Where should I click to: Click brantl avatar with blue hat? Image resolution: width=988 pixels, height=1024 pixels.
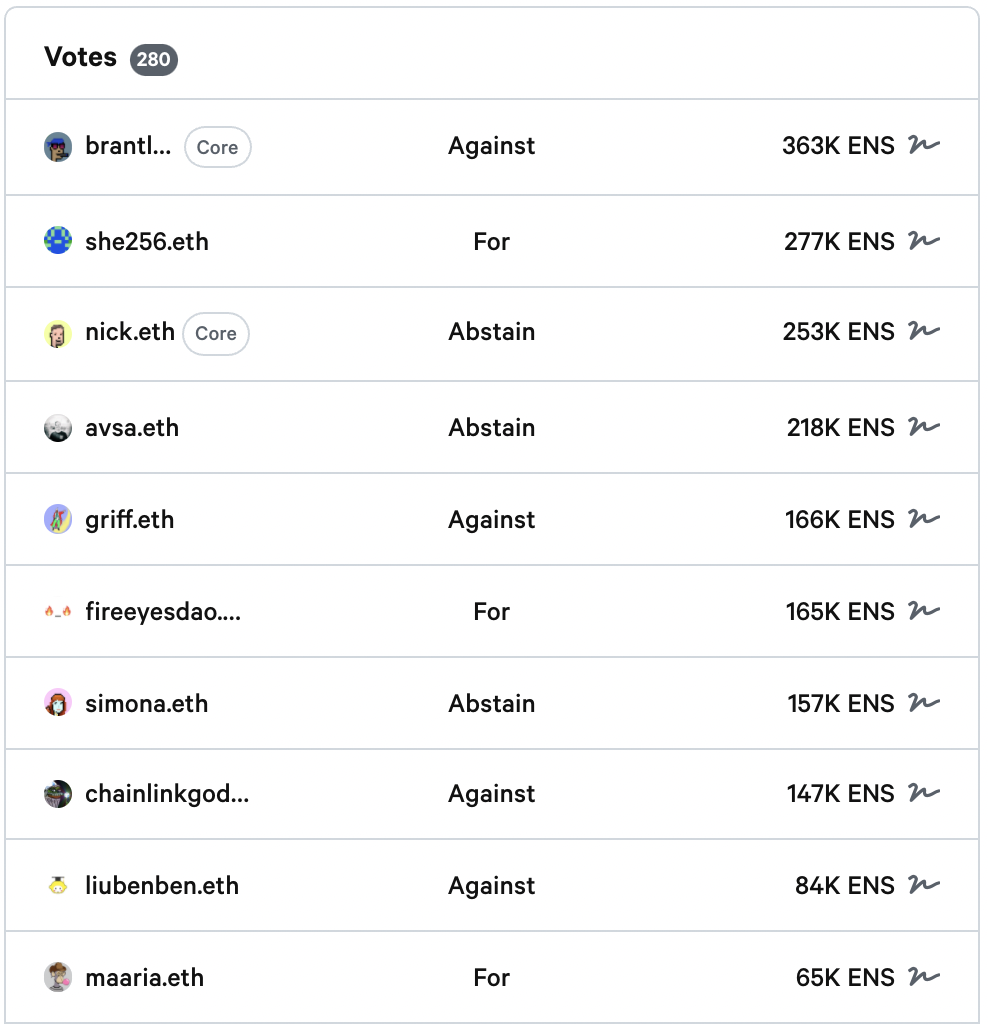(x=58, y=147)
